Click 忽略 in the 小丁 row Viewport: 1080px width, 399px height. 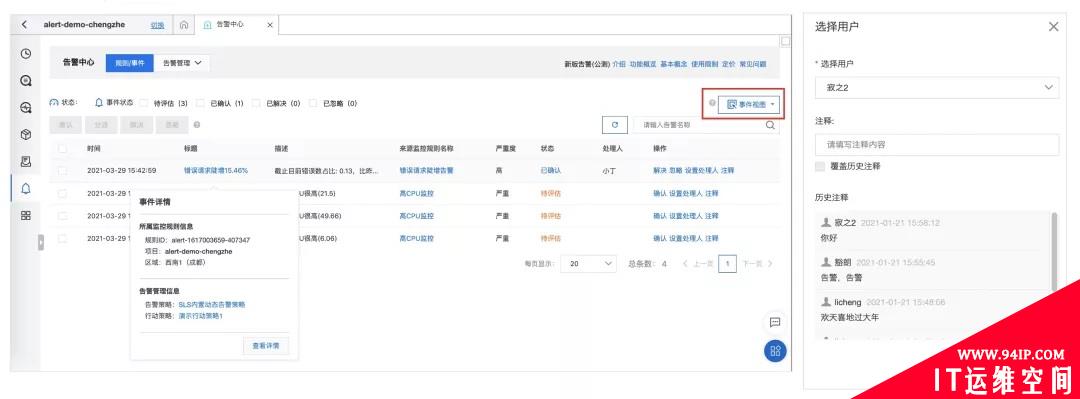[x=675, y=170]
